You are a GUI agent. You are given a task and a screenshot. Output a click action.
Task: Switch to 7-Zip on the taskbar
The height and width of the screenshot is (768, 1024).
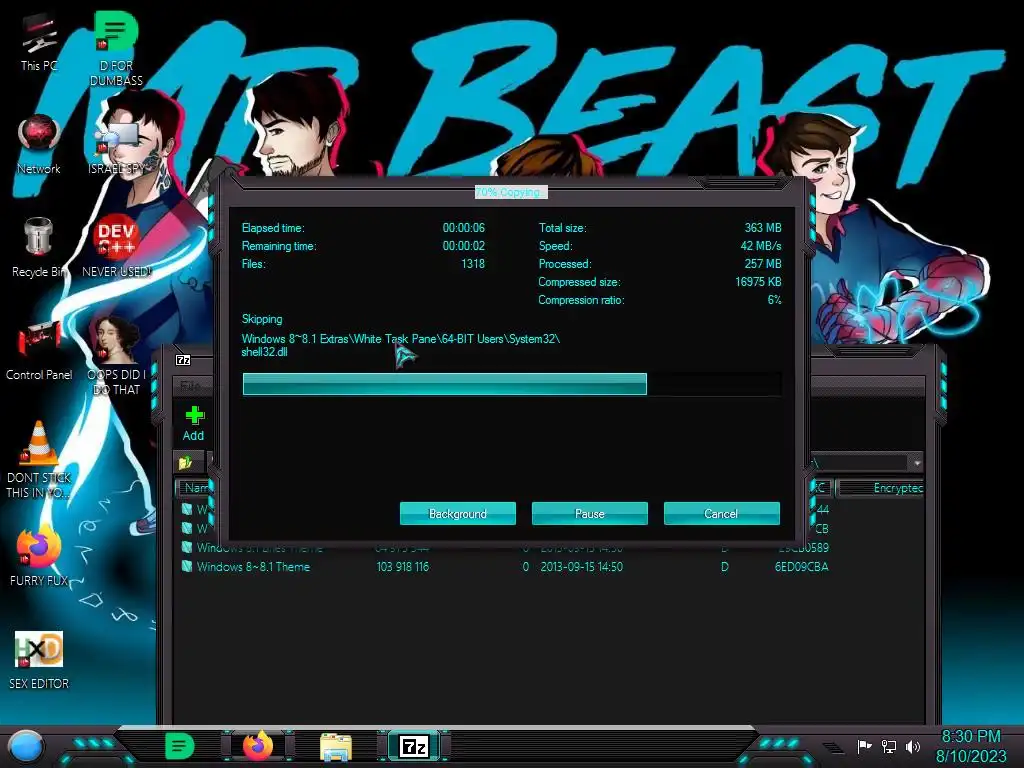[414, 746]
